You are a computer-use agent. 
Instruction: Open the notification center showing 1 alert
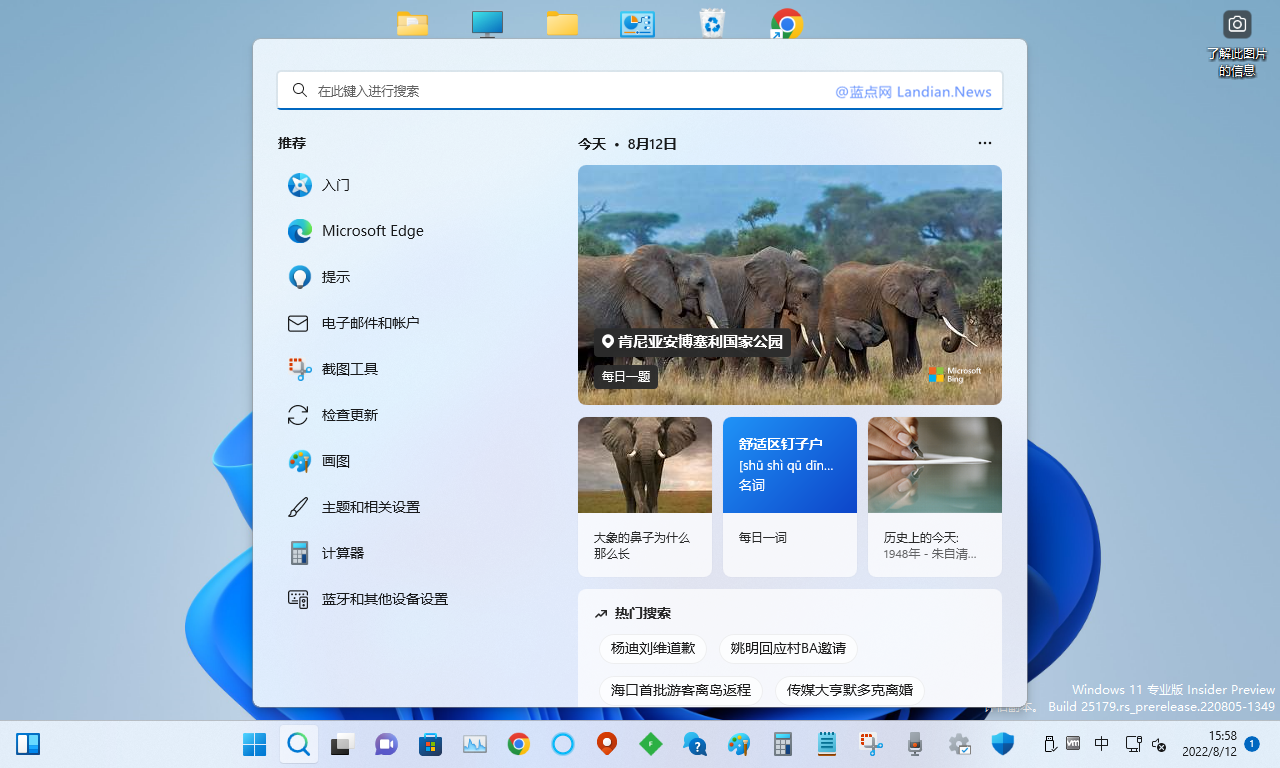coord(1251,744)
